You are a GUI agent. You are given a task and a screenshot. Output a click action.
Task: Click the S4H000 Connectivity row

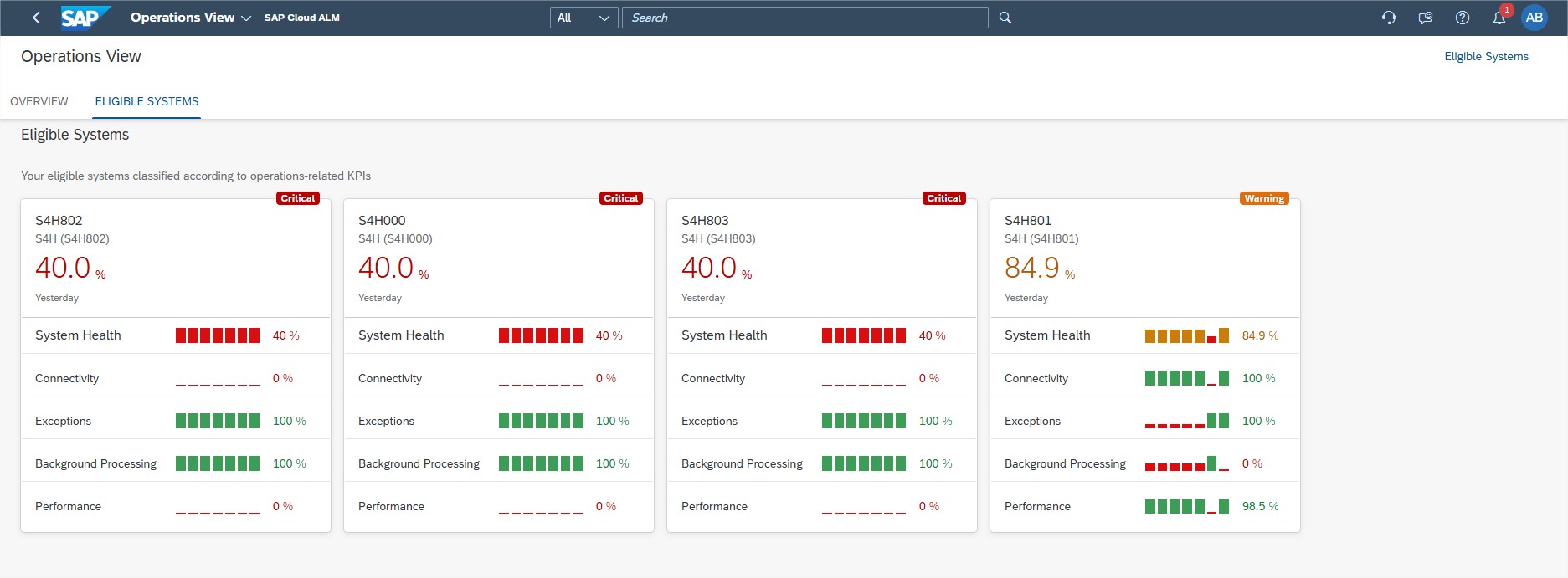click(498, 378)
